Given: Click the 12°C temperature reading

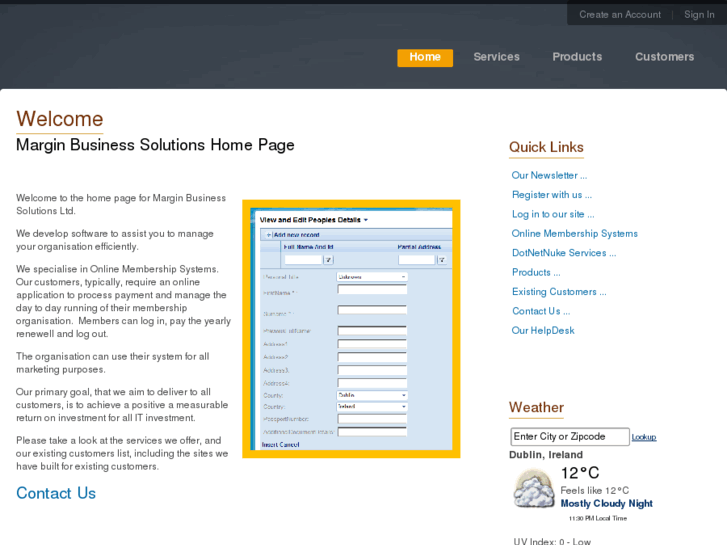Looking at the screenshot, I should click(580, 473).
